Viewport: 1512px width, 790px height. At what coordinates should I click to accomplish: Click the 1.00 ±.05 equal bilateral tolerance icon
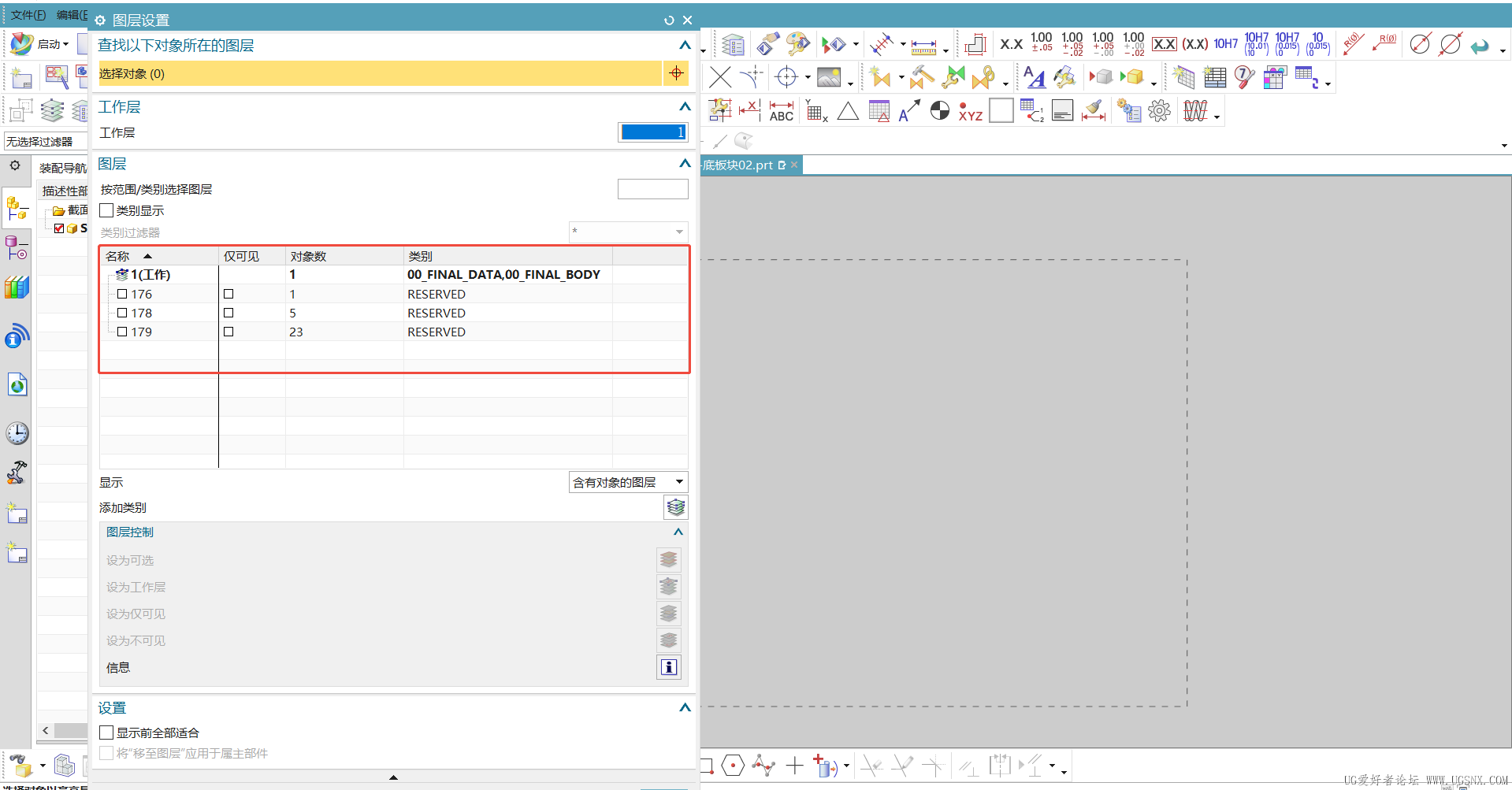[1042, 43]
